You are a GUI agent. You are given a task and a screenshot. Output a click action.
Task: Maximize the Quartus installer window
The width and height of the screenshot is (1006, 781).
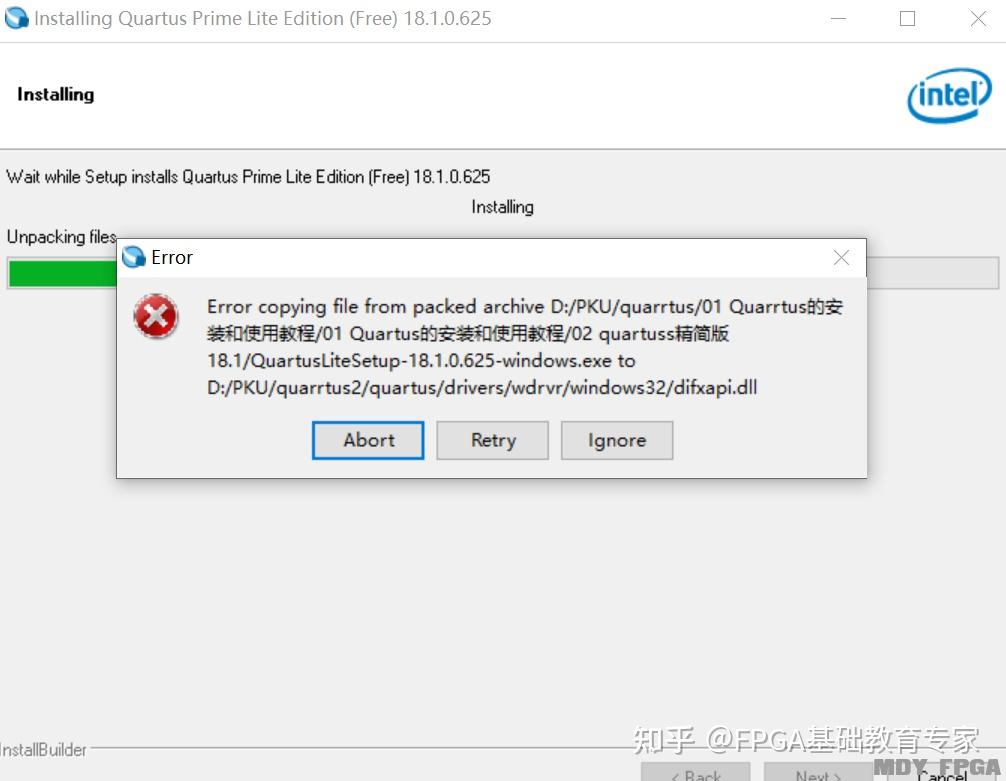[907, 19]
